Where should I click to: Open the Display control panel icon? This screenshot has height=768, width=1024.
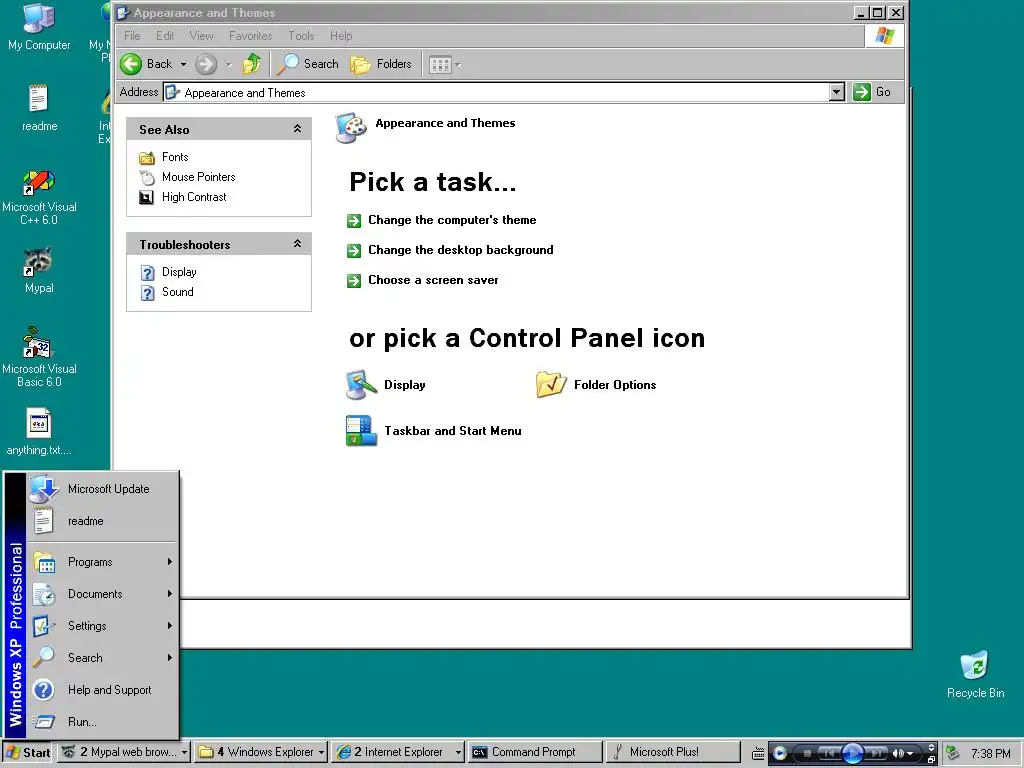click(x=385, y=385)
